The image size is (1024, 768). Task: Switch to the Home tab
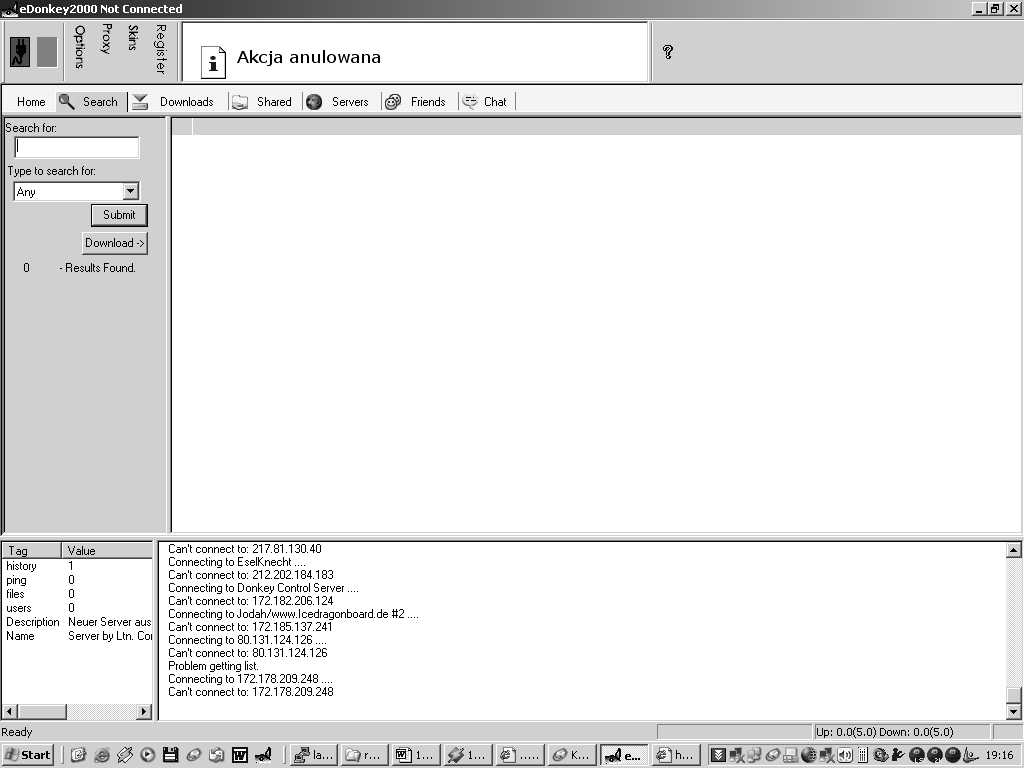point(31,102)
